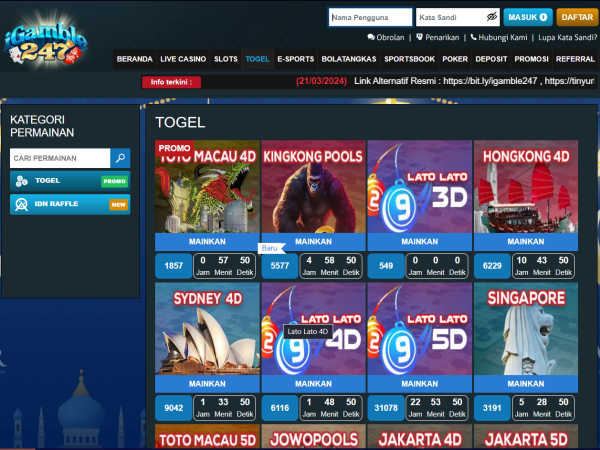This screenshot has width=600, height=450.
Task: Open Toto Macau 5D game thumbnail
Action: tap(207, 436)
